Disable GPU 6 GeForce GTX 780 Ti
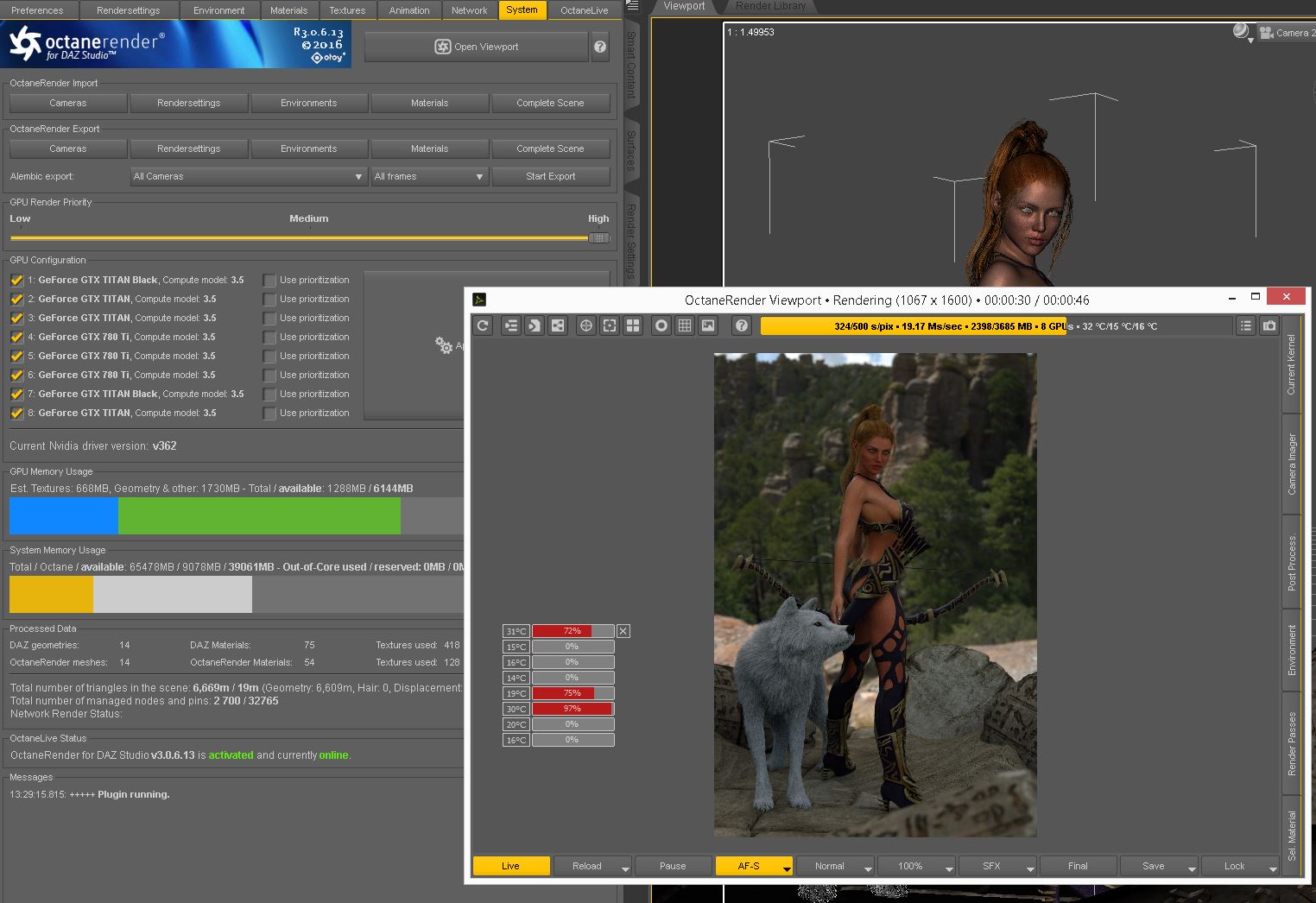1316x903 pixels. 16,375
